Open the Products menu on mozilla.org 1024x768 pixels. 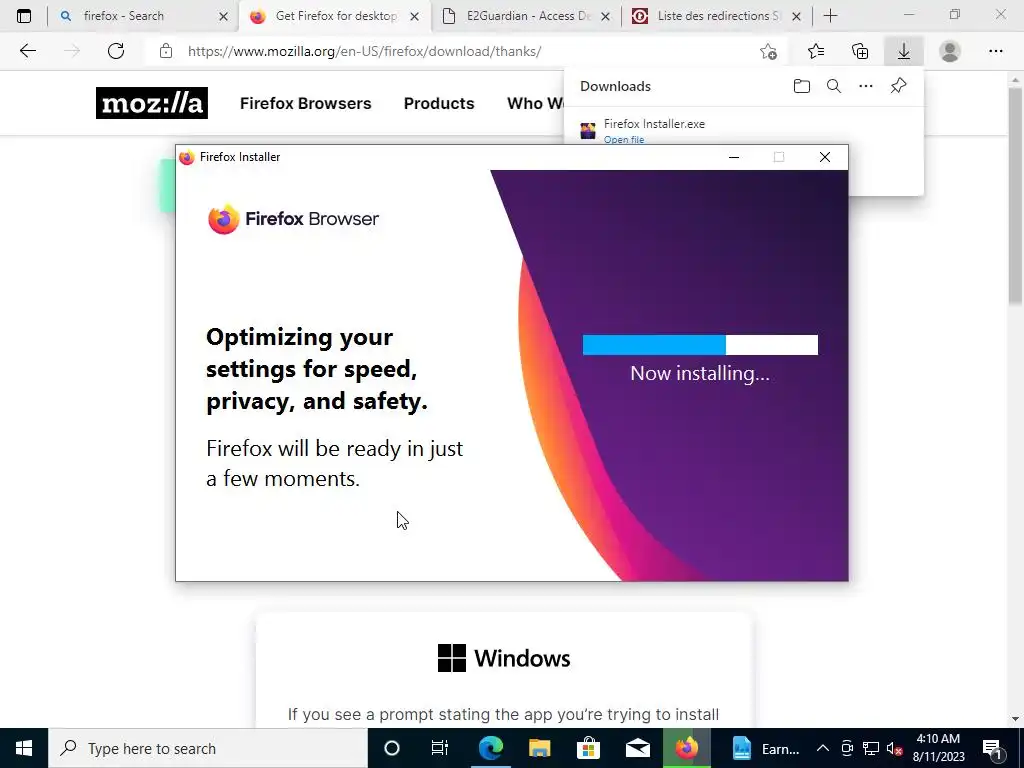tap(439, 103)
